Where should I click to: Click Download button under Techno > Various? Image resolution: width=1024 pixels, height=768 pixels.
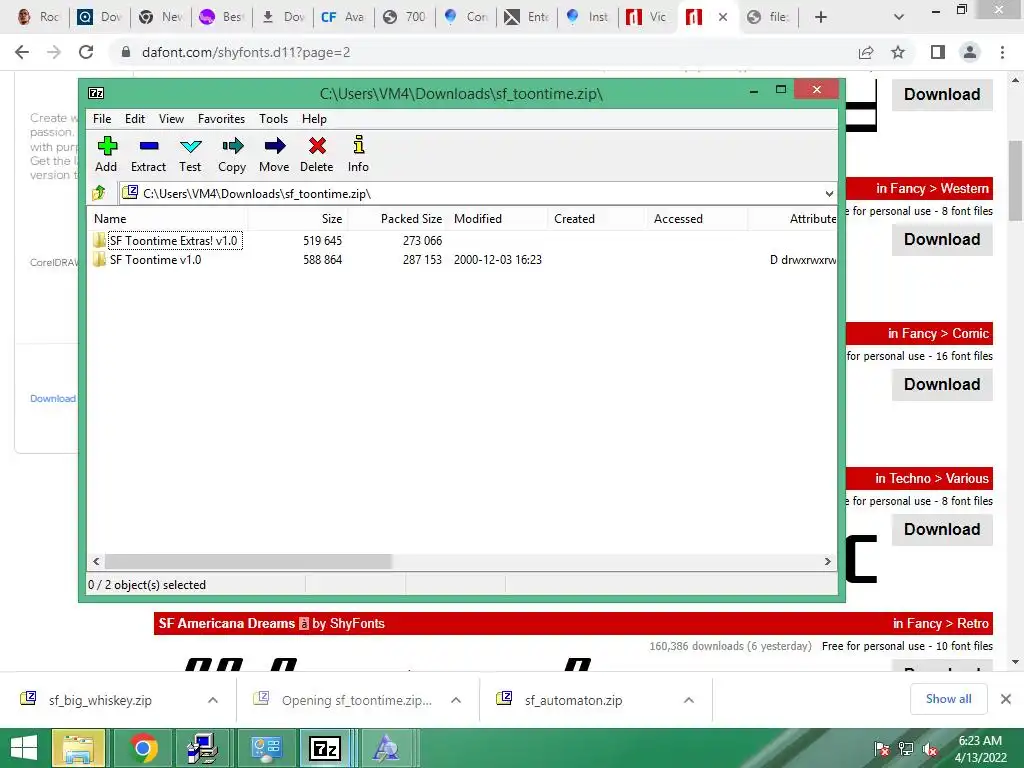click(x=942, y=529)
